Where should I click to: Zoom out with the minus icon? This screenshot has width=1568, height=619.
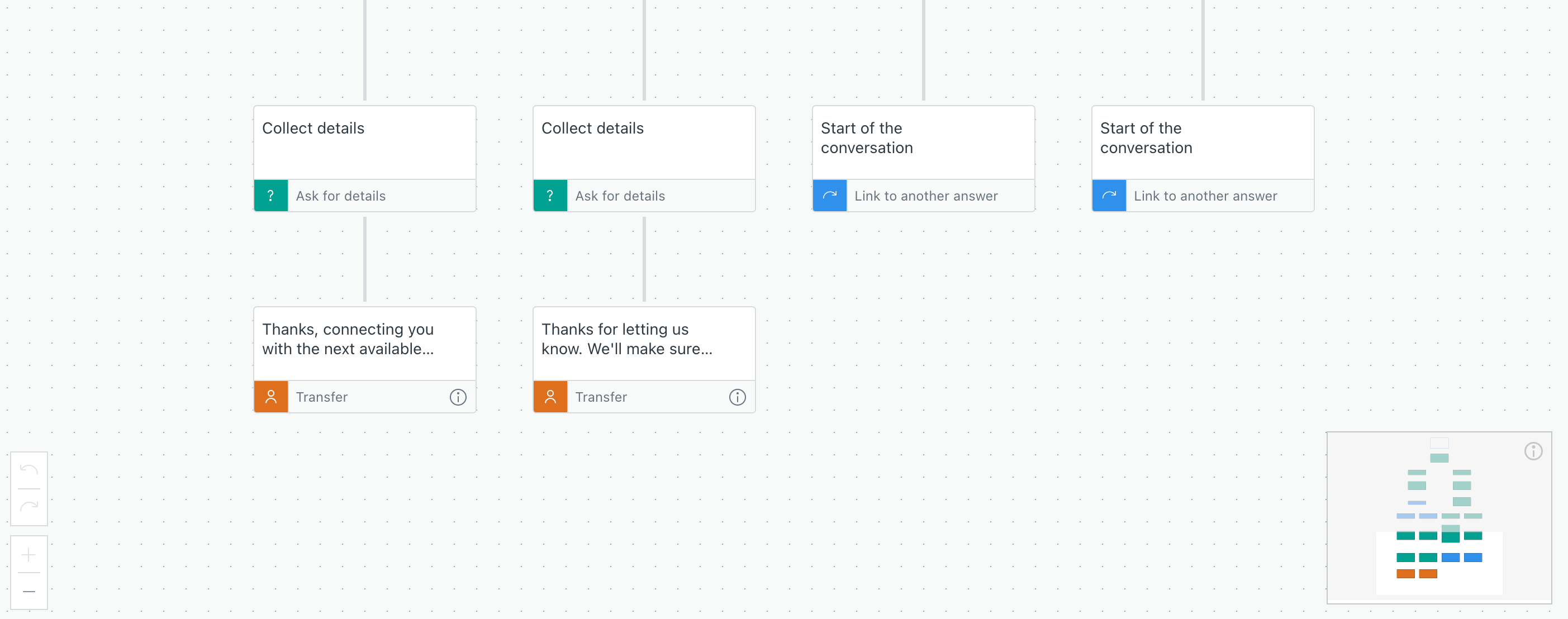[28, 591]
